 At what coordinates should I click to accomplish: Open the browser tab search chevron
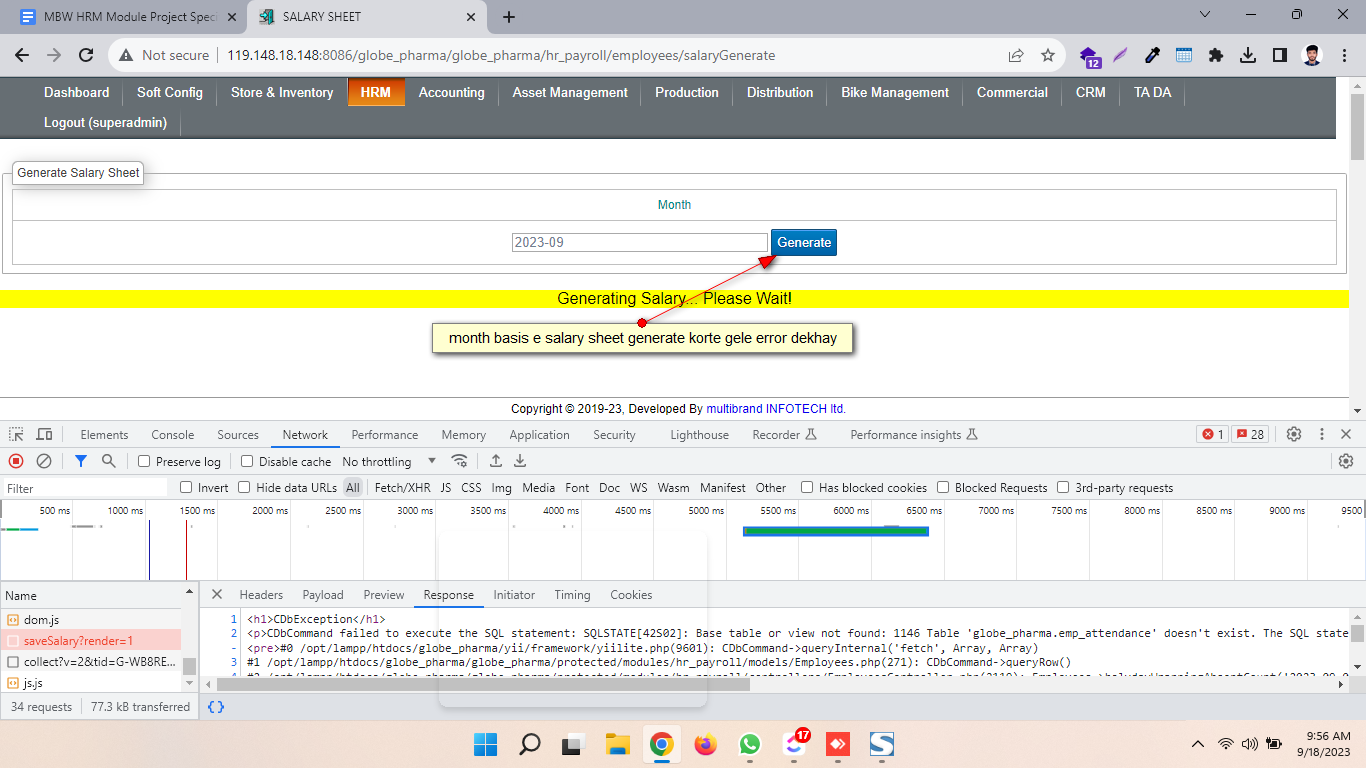[x=1204, y=15]
